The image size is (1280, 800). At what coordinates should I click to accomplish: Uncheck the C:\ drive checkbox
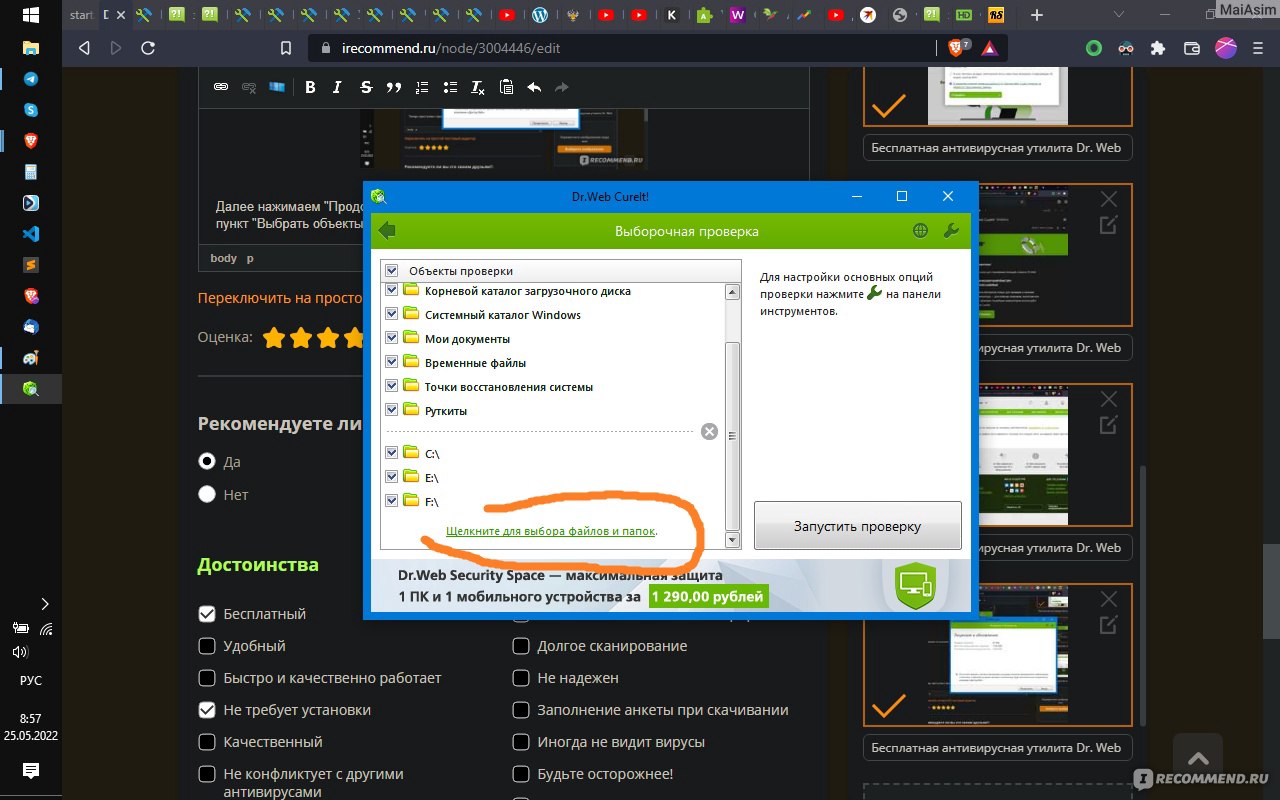(392, 453)
